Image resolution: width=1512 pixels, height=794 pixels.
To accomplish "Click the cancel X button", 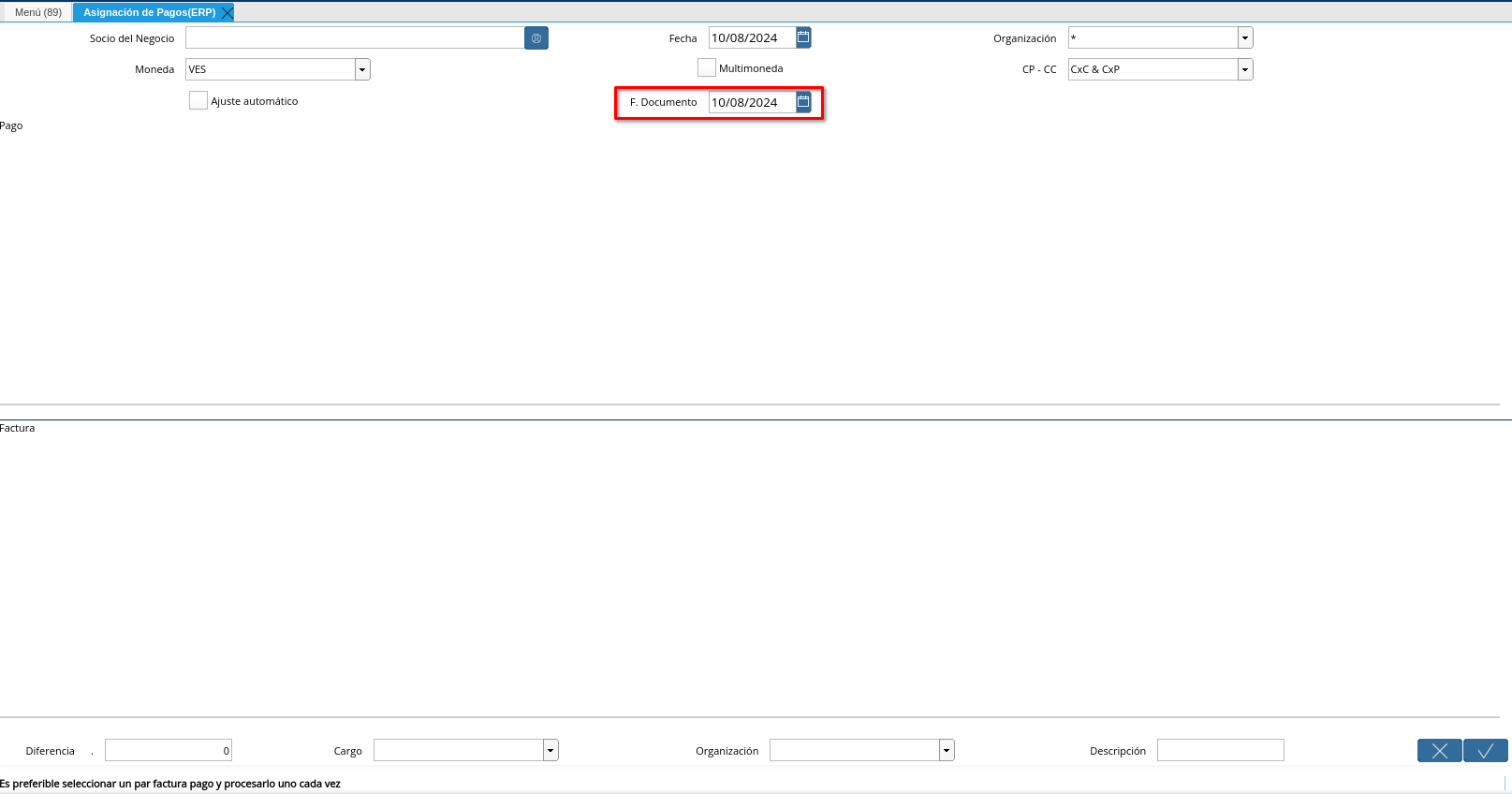I will pyautogui.click(x=1440, y=750).
